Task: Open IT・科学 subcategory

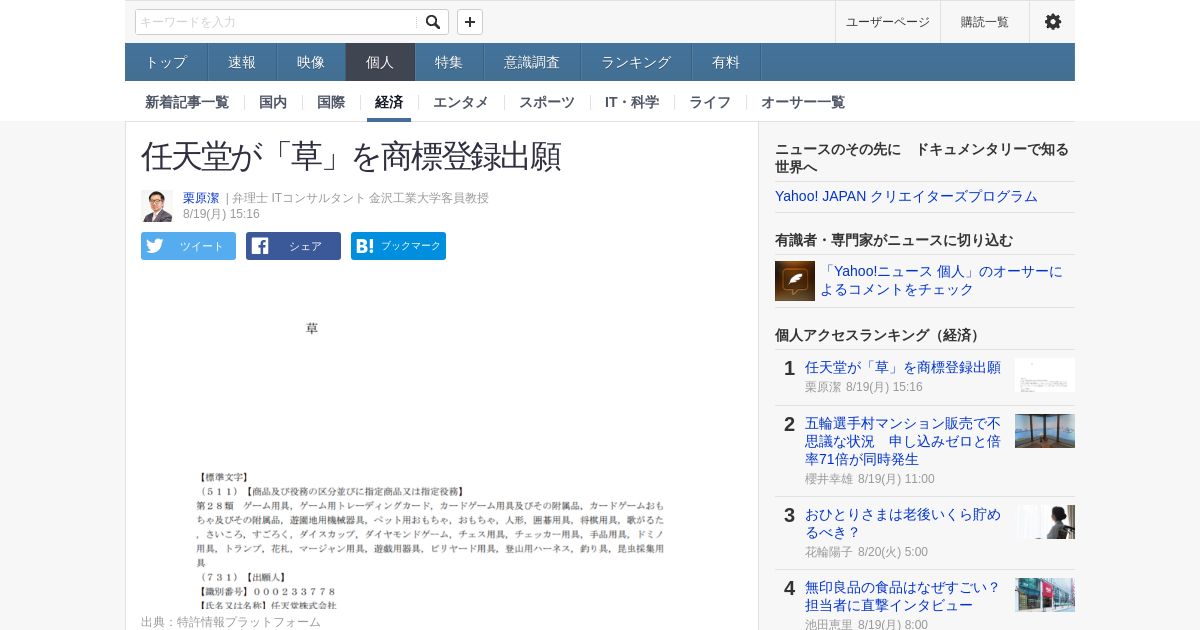Action: click(x=632, y=102)
